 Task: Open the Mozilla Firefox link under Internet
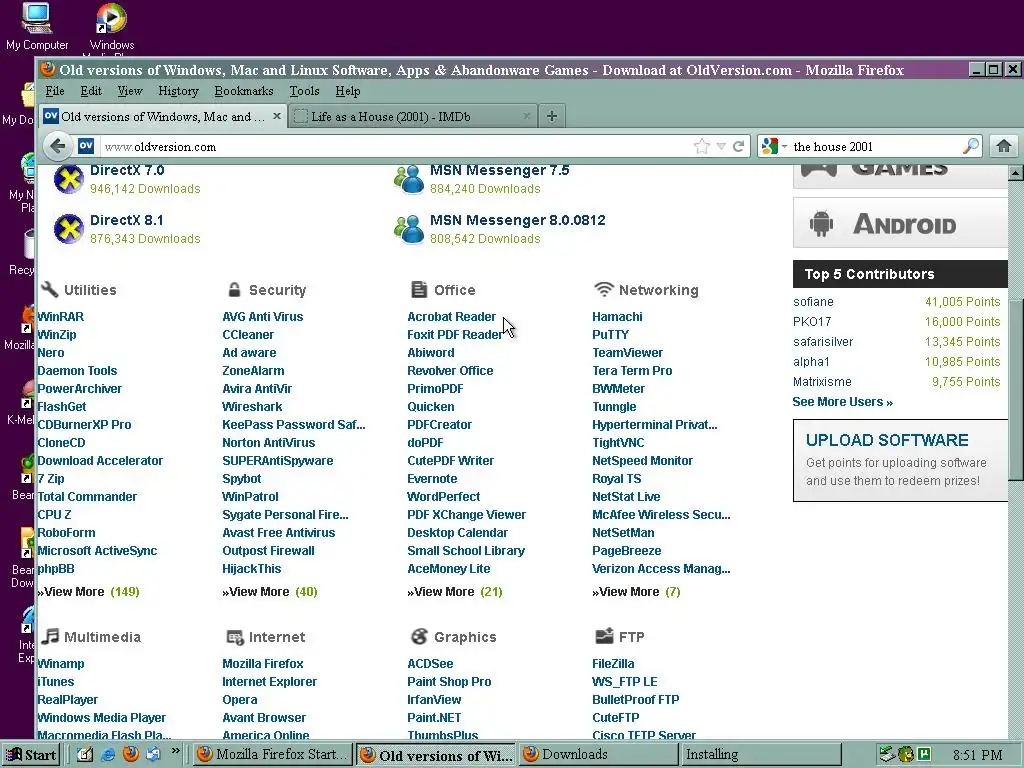click(263, 664)
